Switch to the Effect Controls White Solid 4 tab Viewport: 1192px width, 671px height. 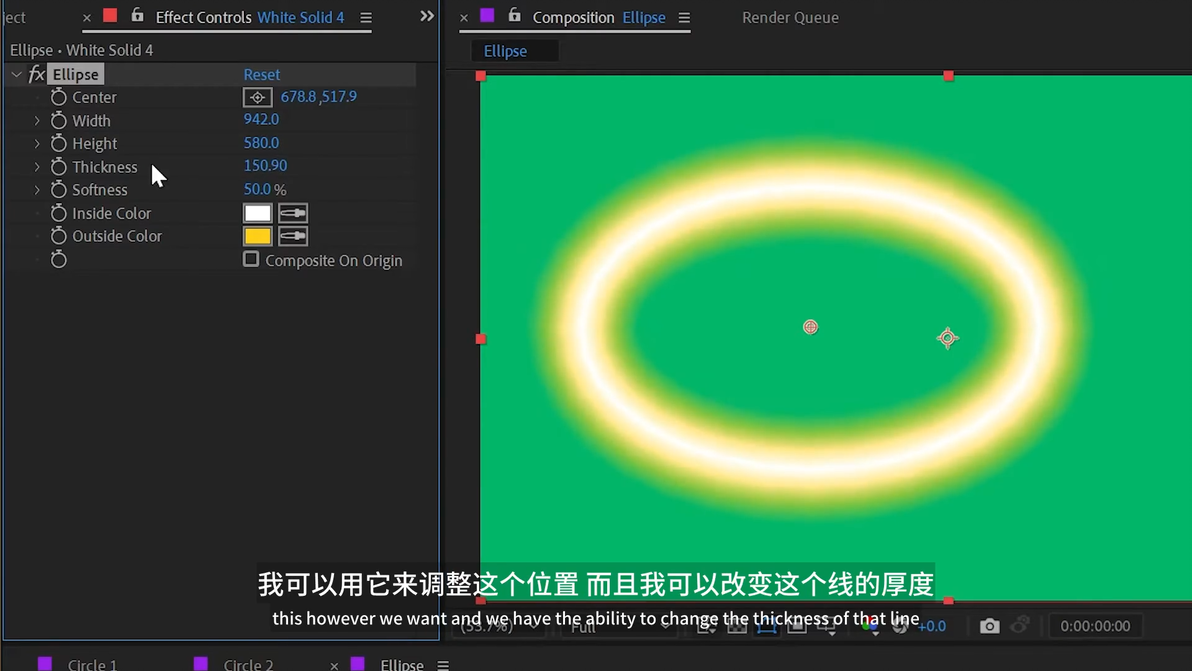click(x=249, y=17)
